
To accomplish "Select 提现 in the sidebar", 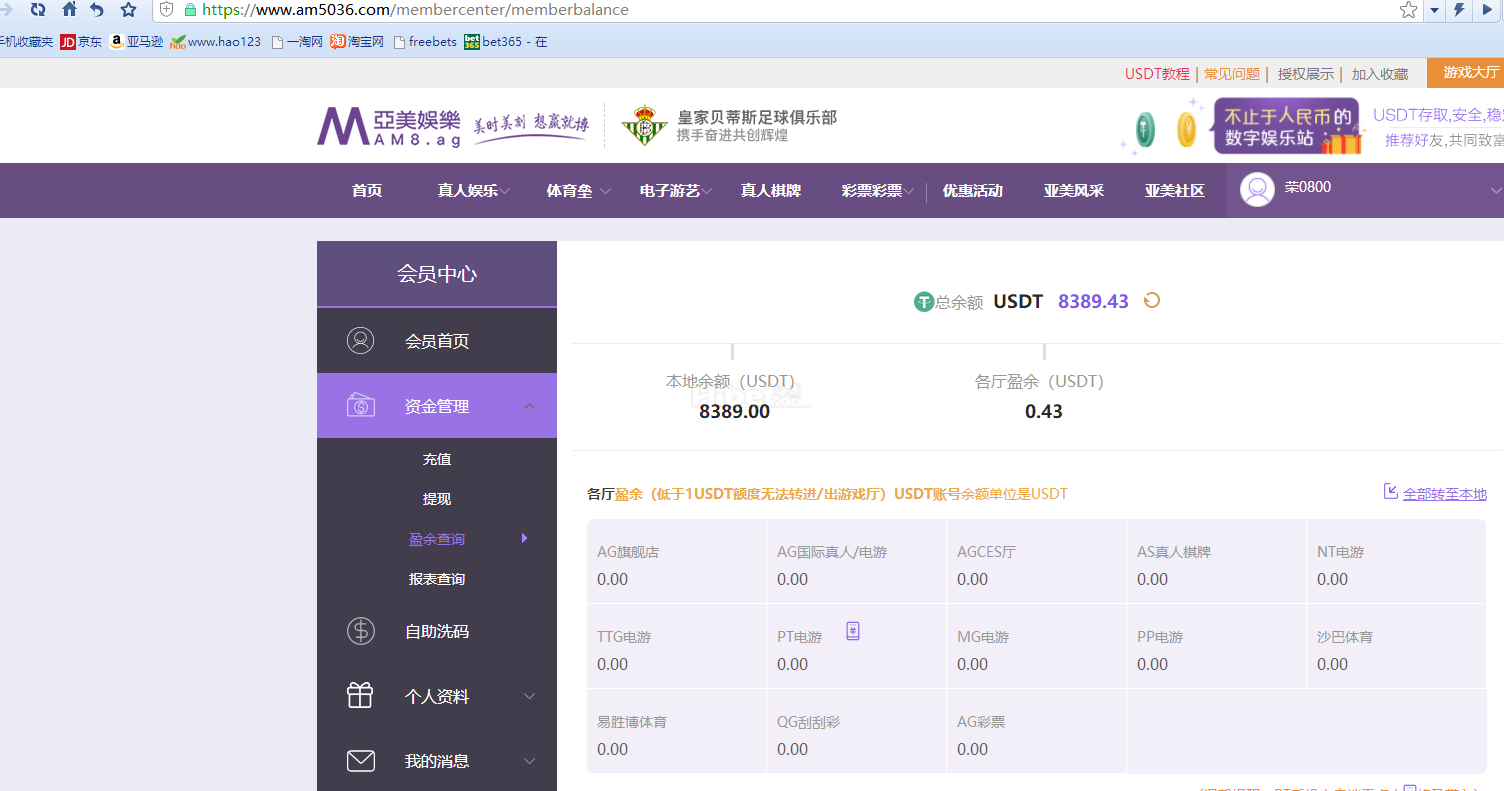I will point(437,499).
